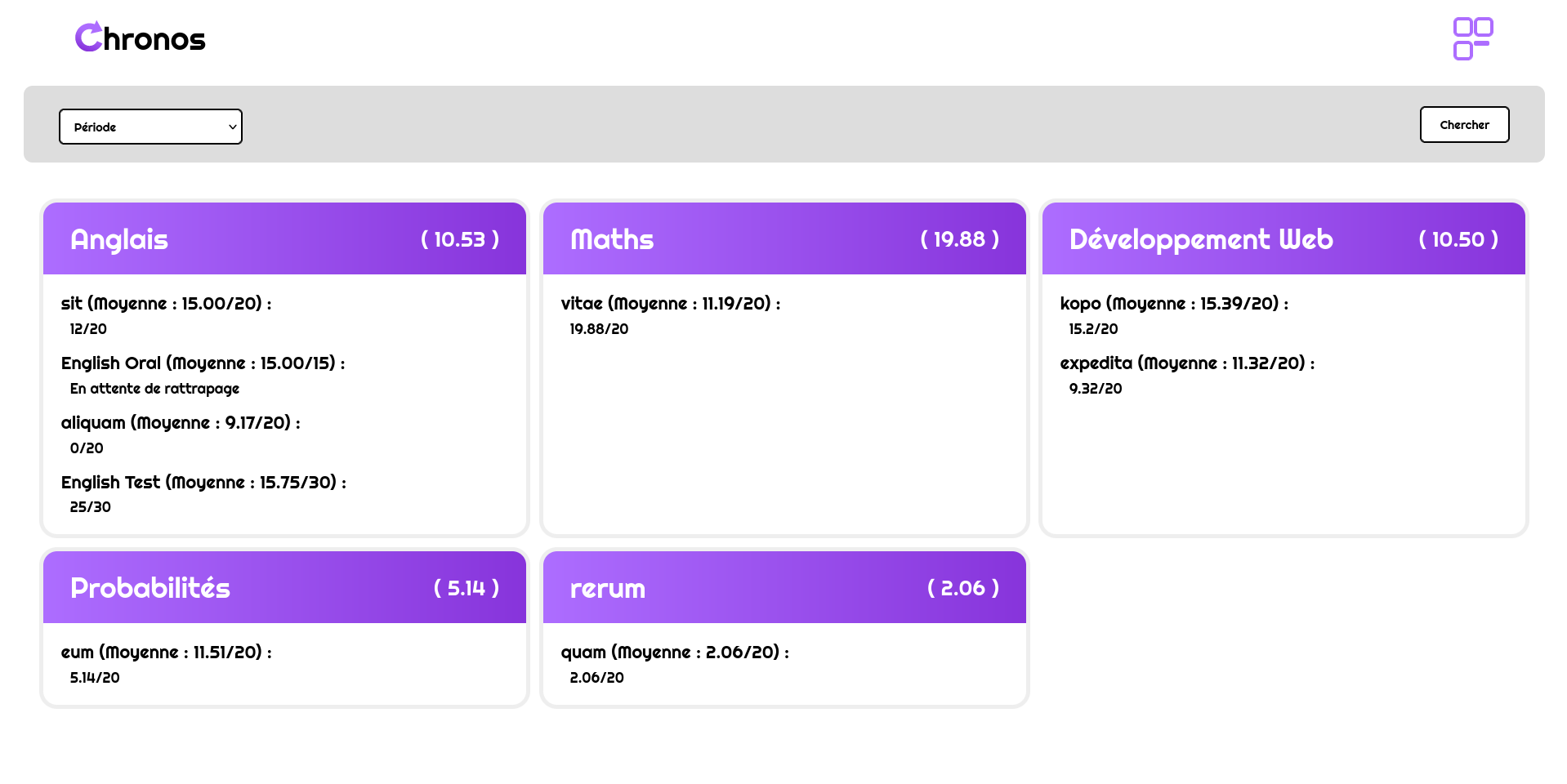This screenshot has width=1567, height=784.
Task: Select the quam evaluation in rerum
Action: [x=674, y=653]
